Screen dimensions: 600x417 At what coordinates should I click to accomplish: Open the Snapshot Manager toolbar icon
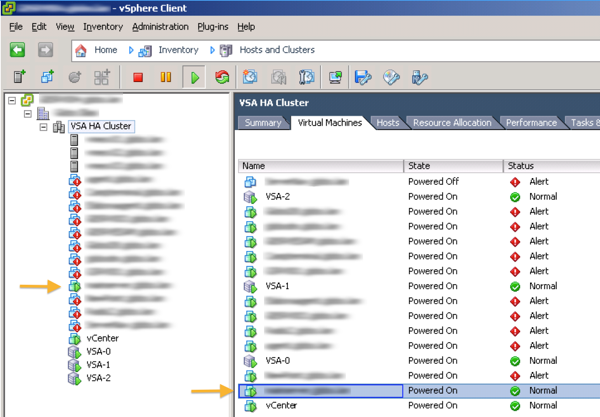click(307, 77)
